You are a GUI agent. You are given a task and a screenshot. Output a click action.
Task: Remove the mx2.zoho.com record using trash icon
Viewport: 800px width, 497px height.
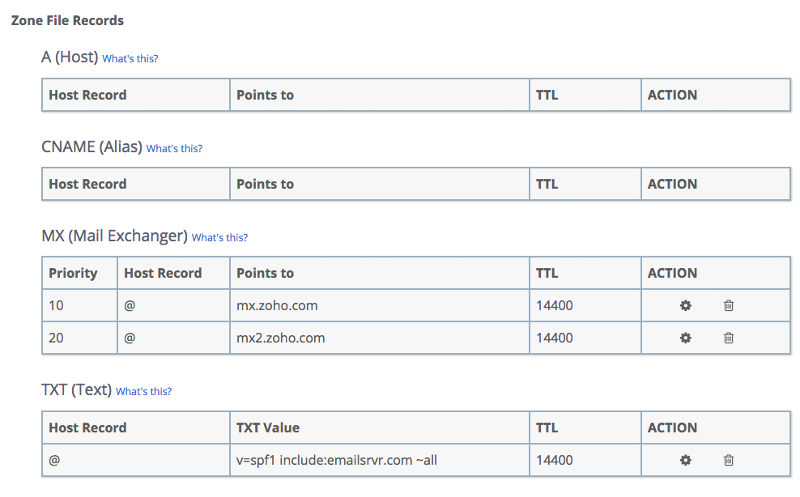(x=729, y=338)
